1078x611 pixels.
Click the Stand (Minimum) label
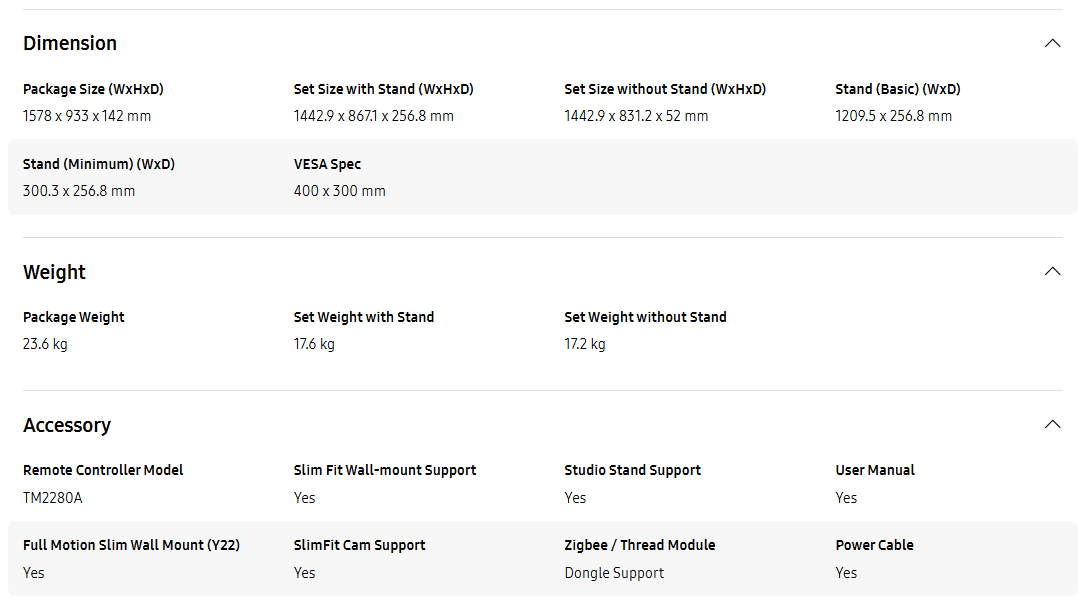pyautogui.click(x=99, y=164)
